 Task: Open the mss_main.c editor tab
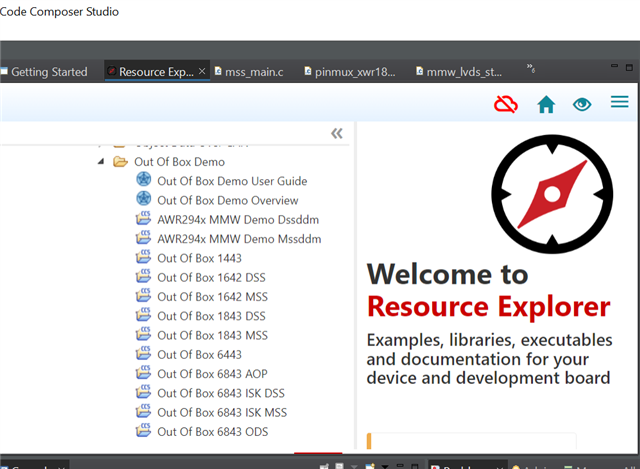coord(249,72)
